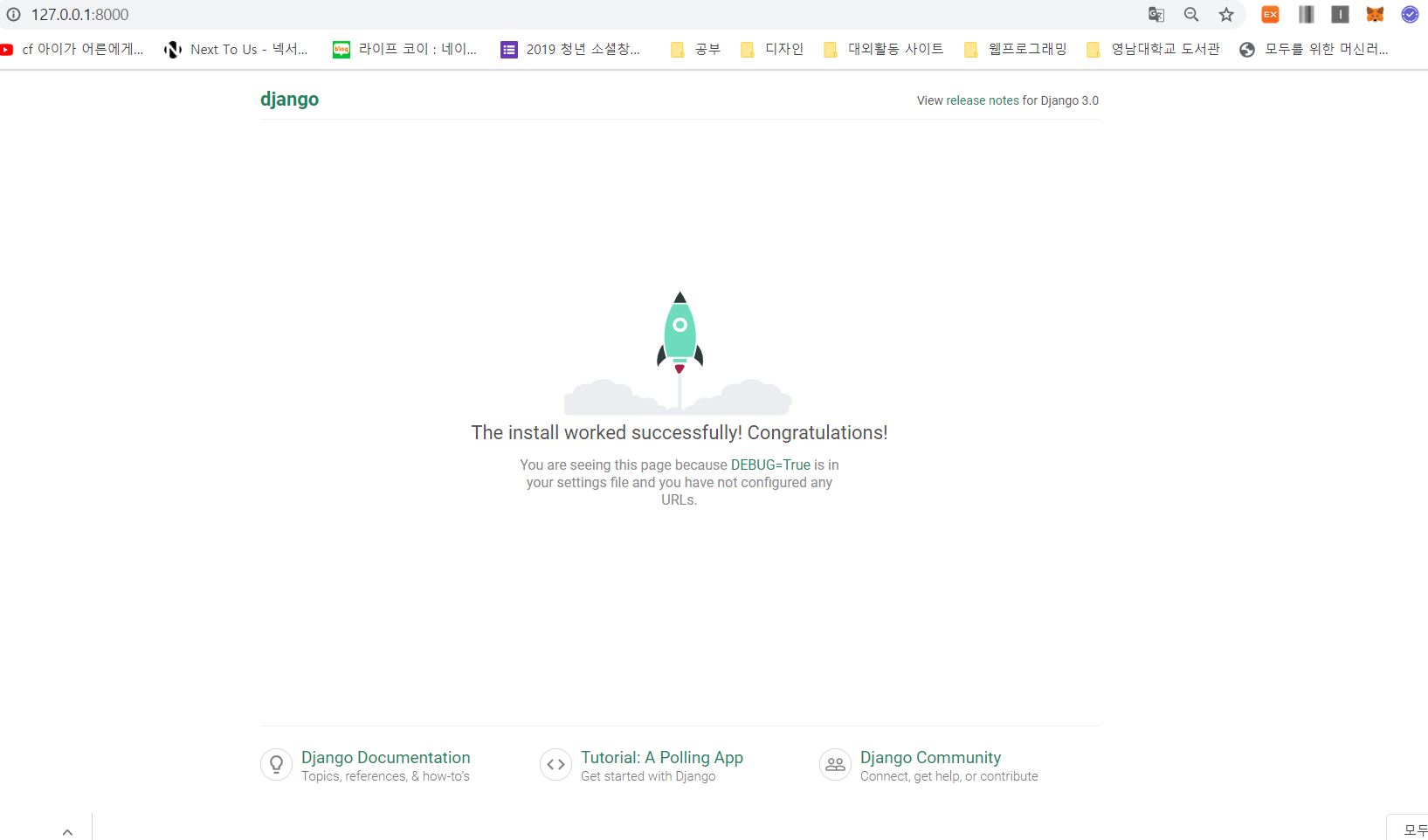Image resolution: width=1428 pixels, height=840 pixels.
Task: Click the code brackets icon beside Tutorial
Action: click(555, 765)
